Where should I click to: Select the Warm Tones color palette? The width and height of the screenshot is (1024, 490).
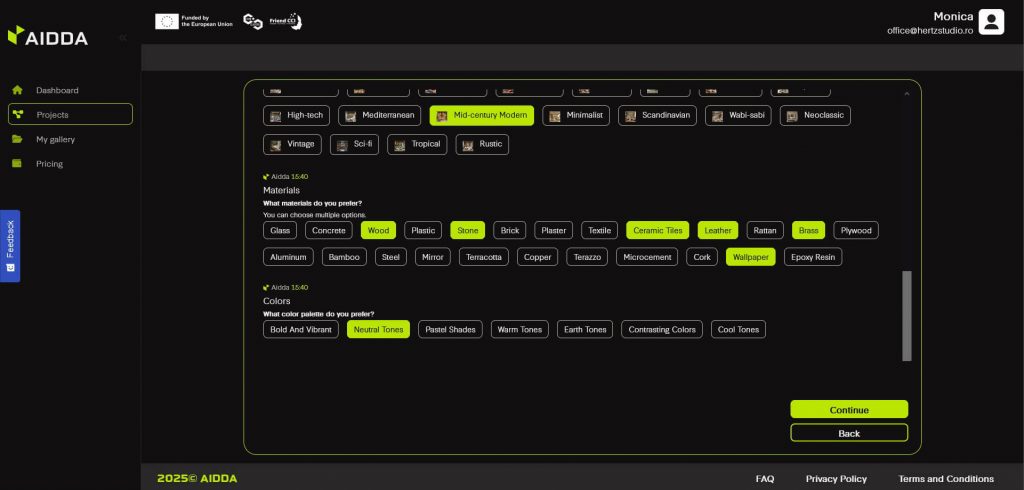[x=519, y=329]
